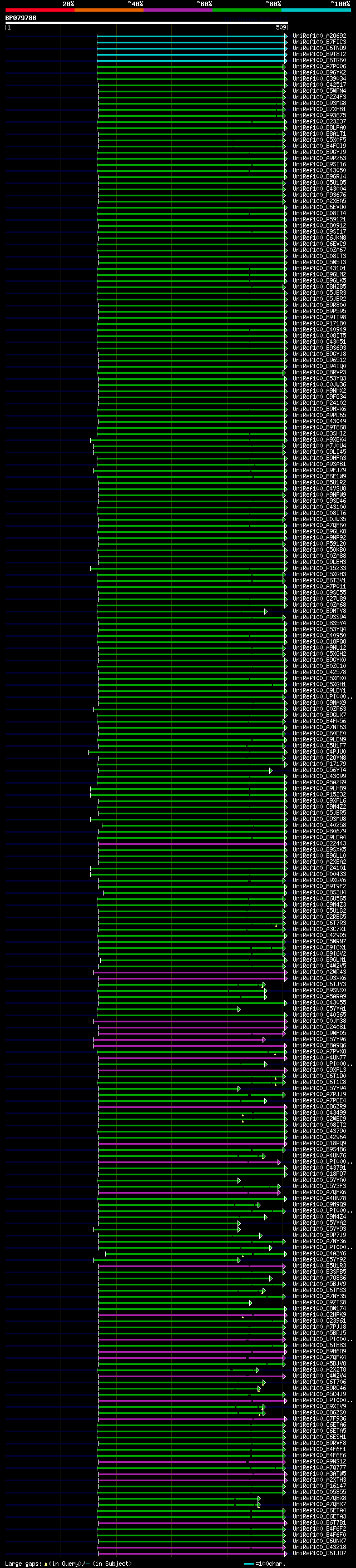Open hit UniRef100_C6TND9
356x1568 pixels.
(319, 48)
